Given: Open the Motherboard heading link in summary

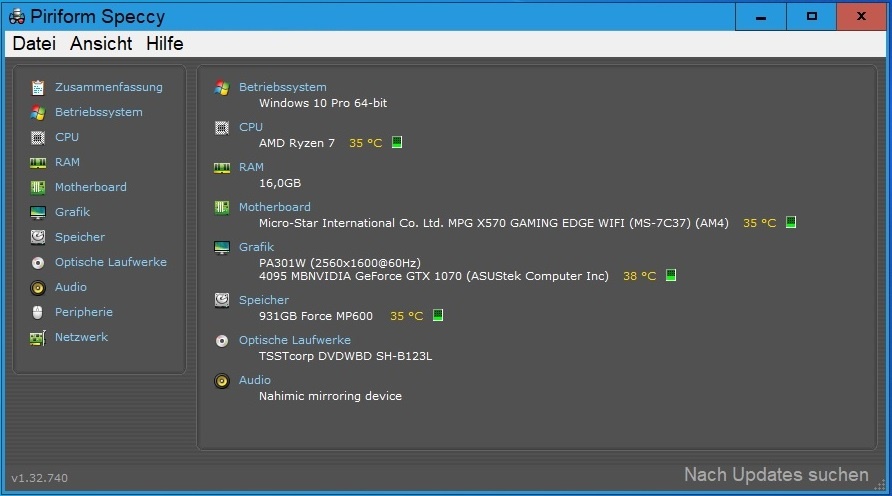Looking at the screenshot, I should point(275,207).
